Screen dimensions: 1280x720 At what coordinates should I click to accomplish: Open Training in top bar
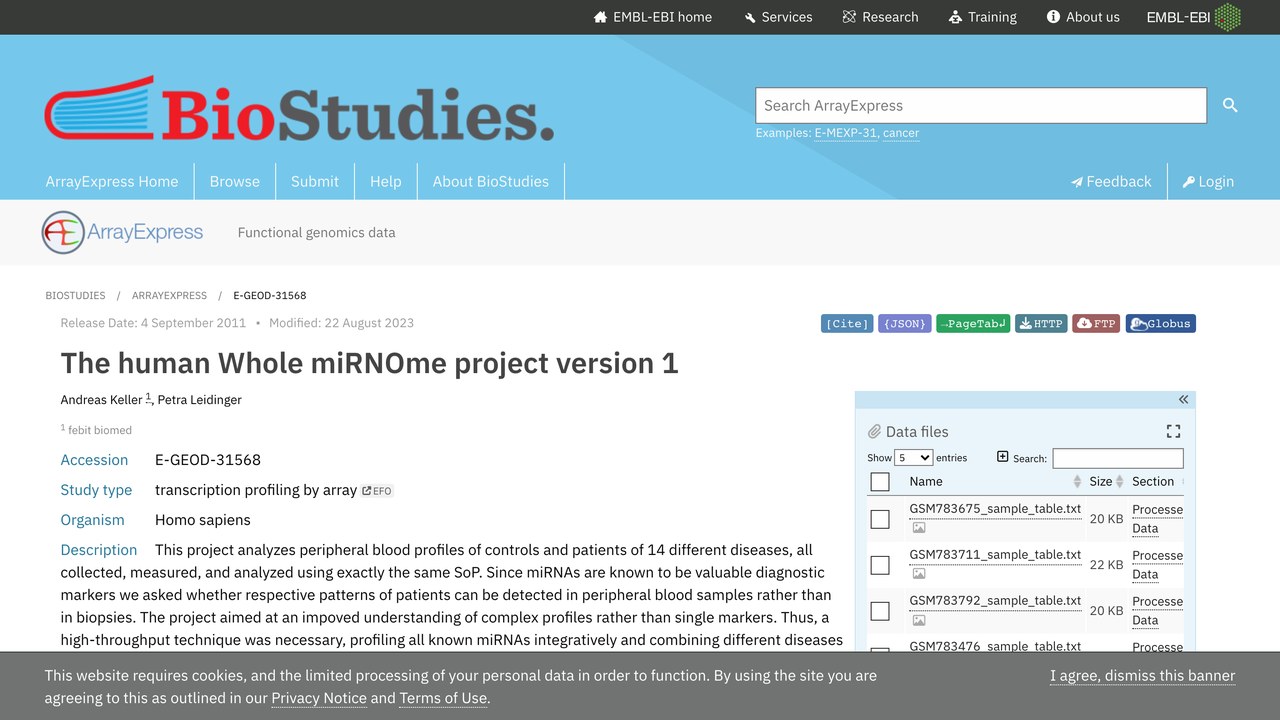982,17
